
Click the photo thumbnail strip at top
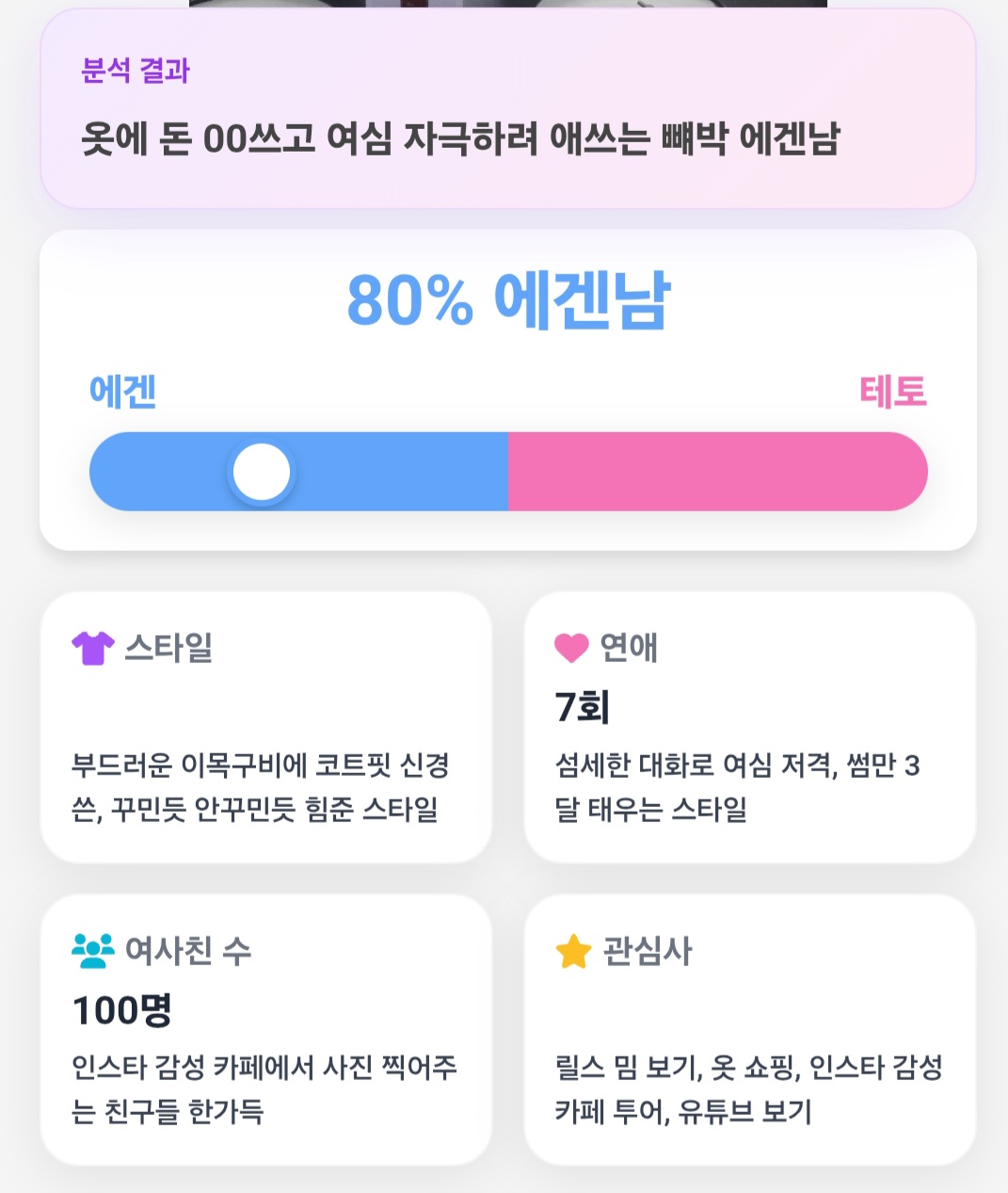pos(508,4)
